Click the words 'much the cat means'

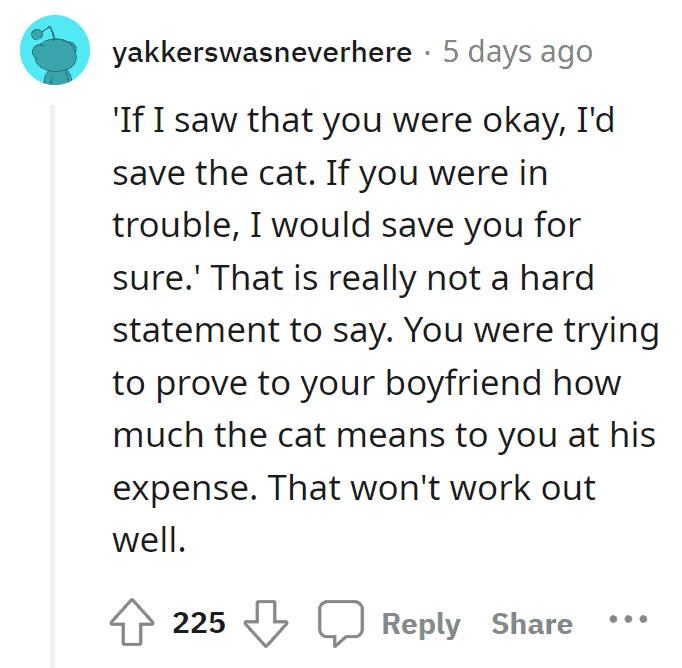click(279, 435)
